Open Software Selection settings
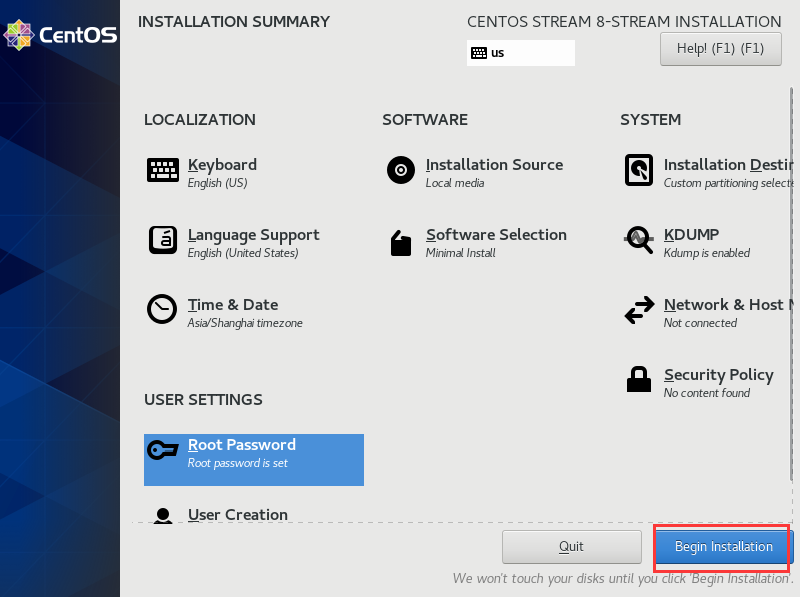Viewport: 800px width, 597px height. pyautogui.click(x=496, y=235)
